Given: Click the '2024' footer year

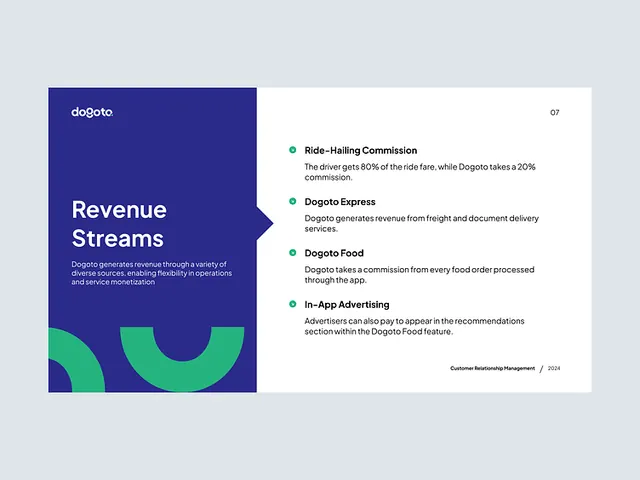Looking at the screenshot, I should 554,368.
